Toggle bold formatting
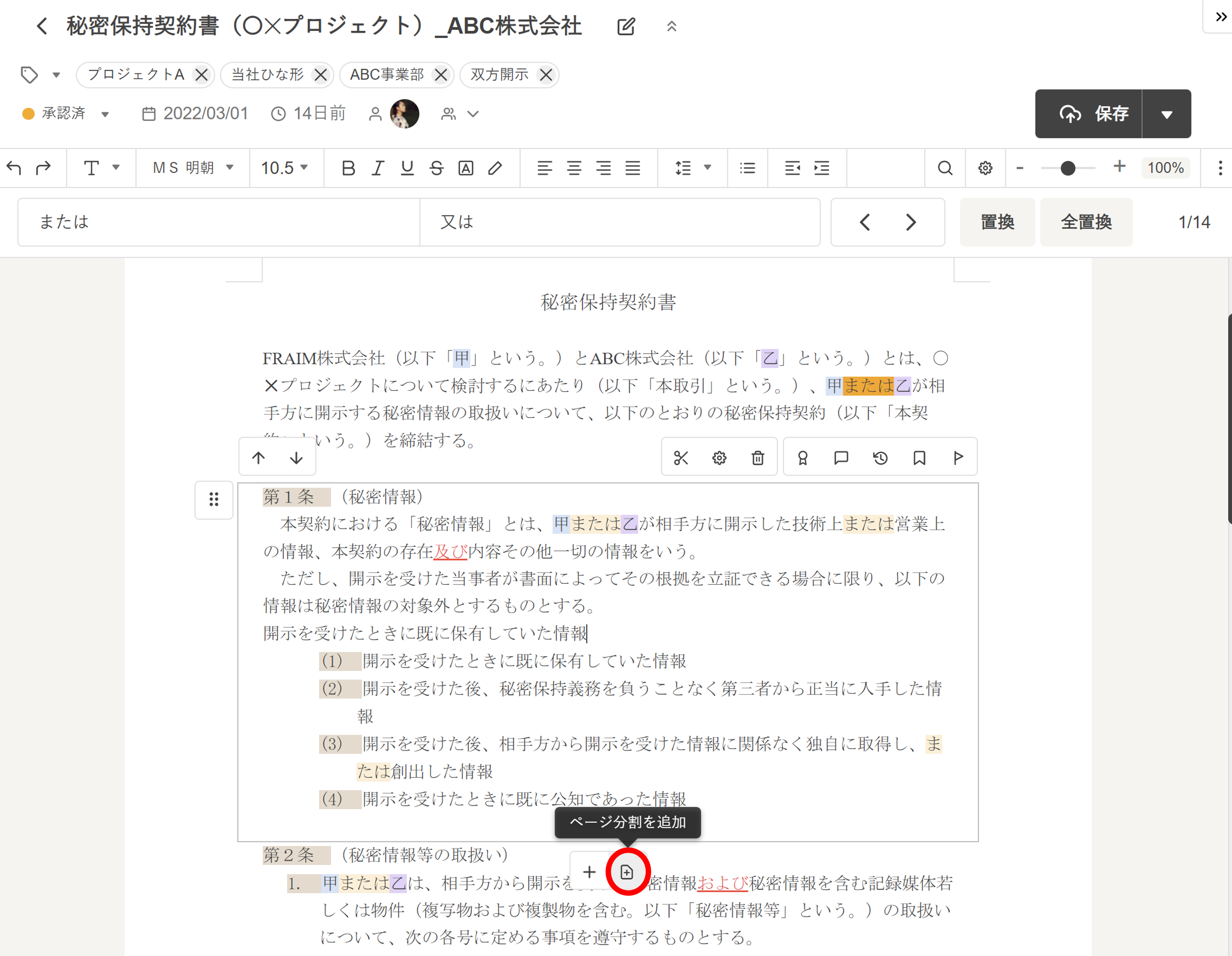1232x956 pixels. coord(348,168)
